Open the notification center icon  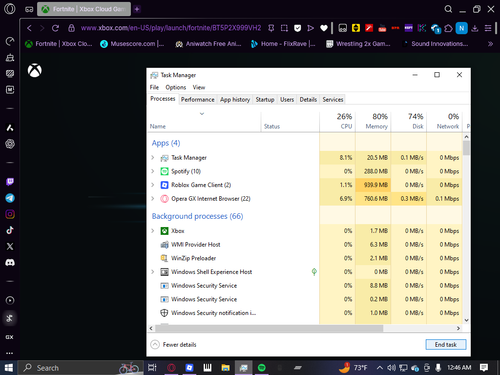click(x=484, y=368)
